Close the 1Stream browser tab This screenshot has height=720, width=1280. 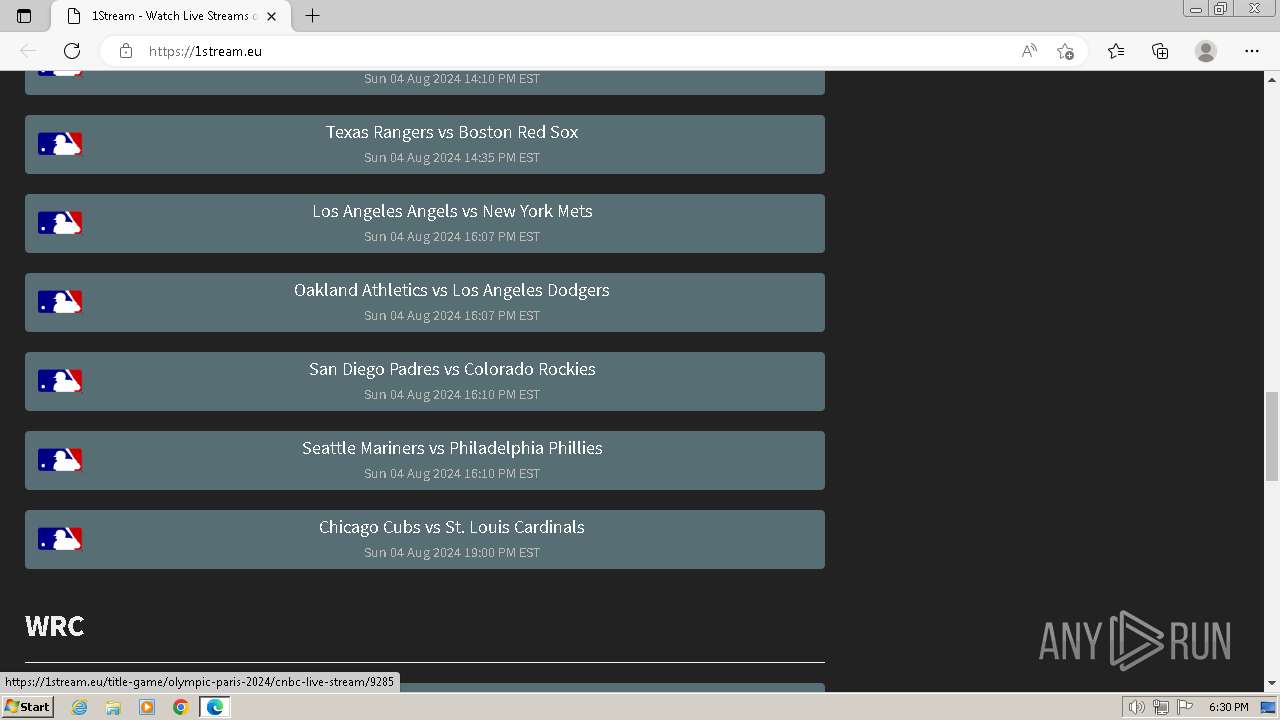271,16
